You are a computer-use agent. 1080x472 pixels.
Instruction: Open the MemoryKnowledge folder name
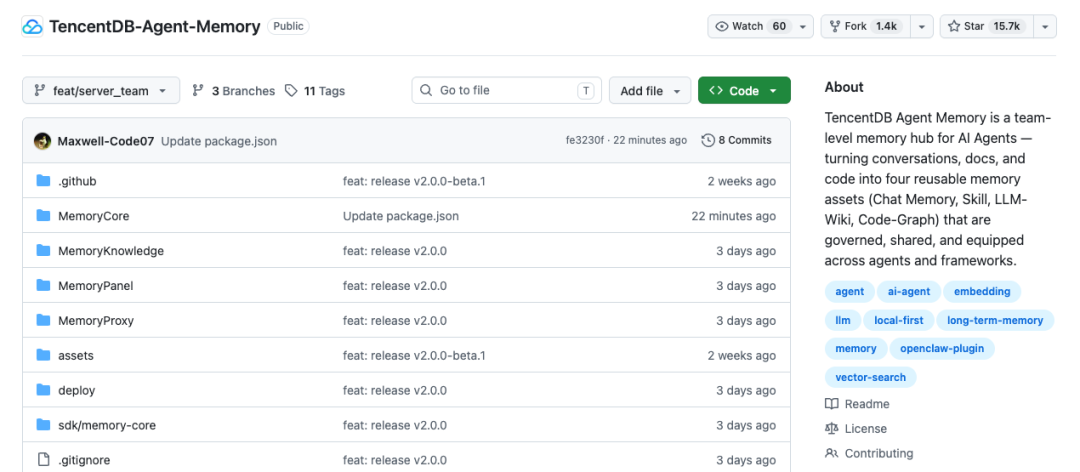point(111,251)
